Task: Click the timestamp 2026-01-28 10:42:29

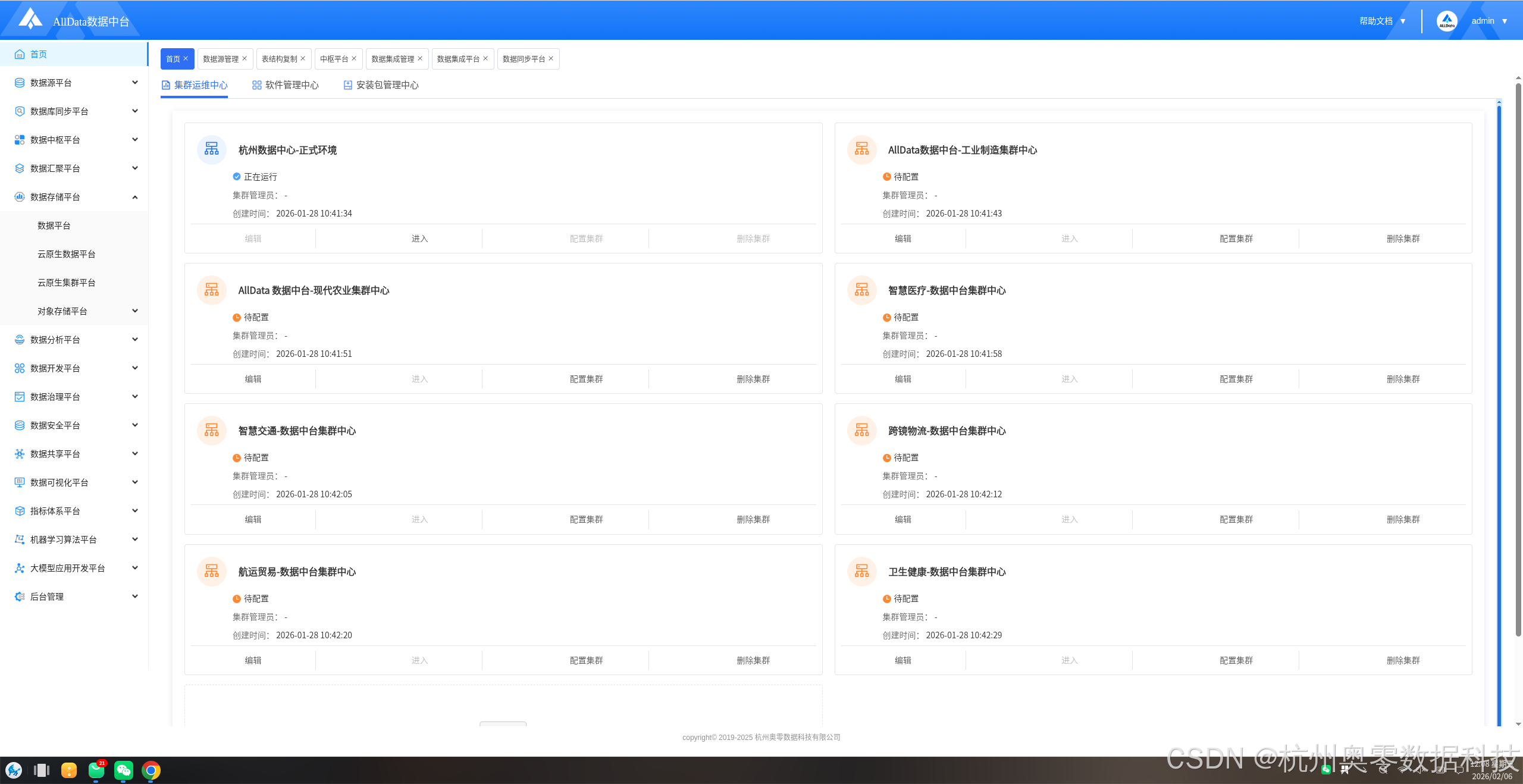Action: pos(964,635)
